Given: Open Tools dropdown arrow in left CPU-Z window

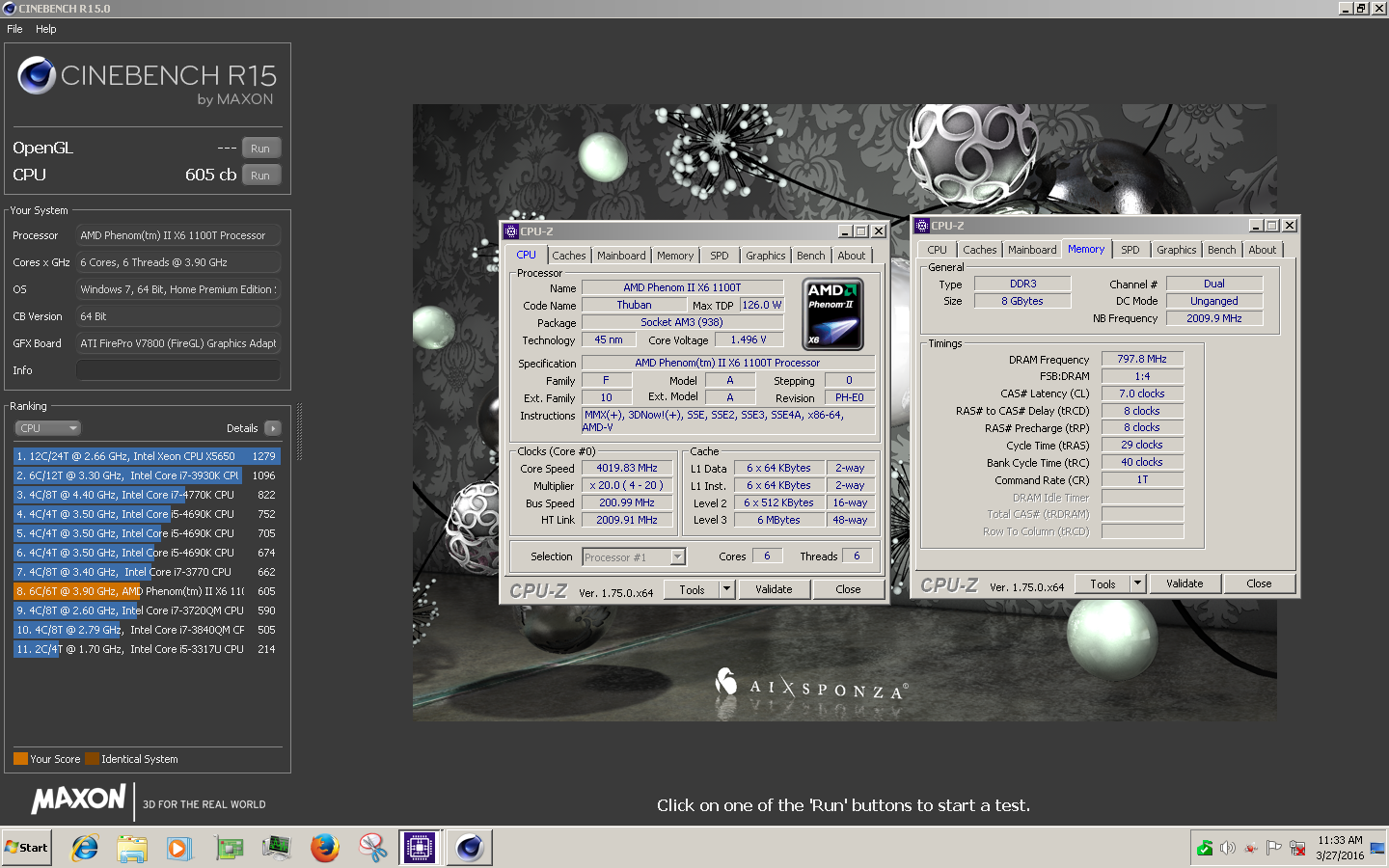Looking at the screenshot, I should coord(726,589).
